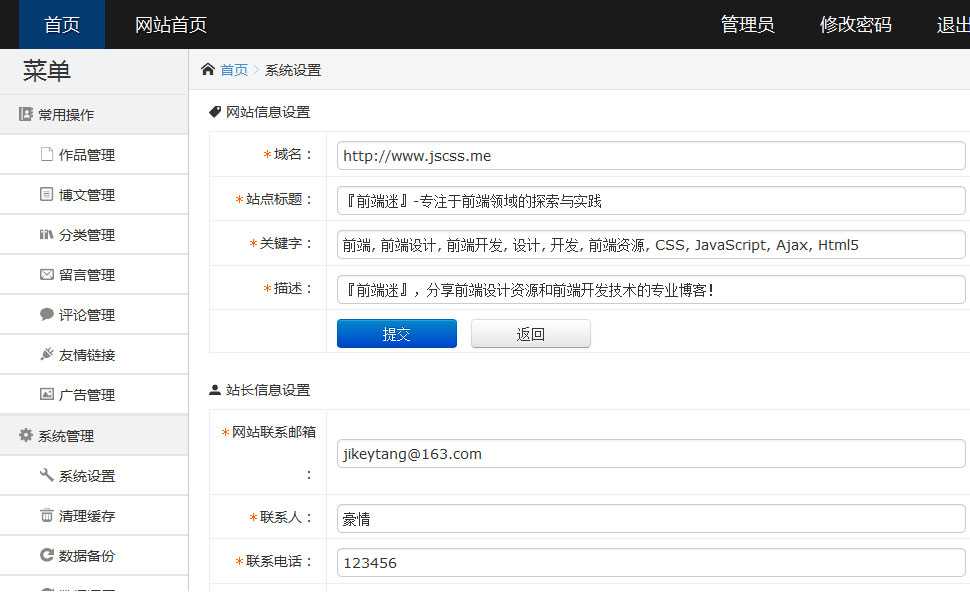Click the blue 提交 button
This screenshot has width=970, height=605.
tap(397, 334)
